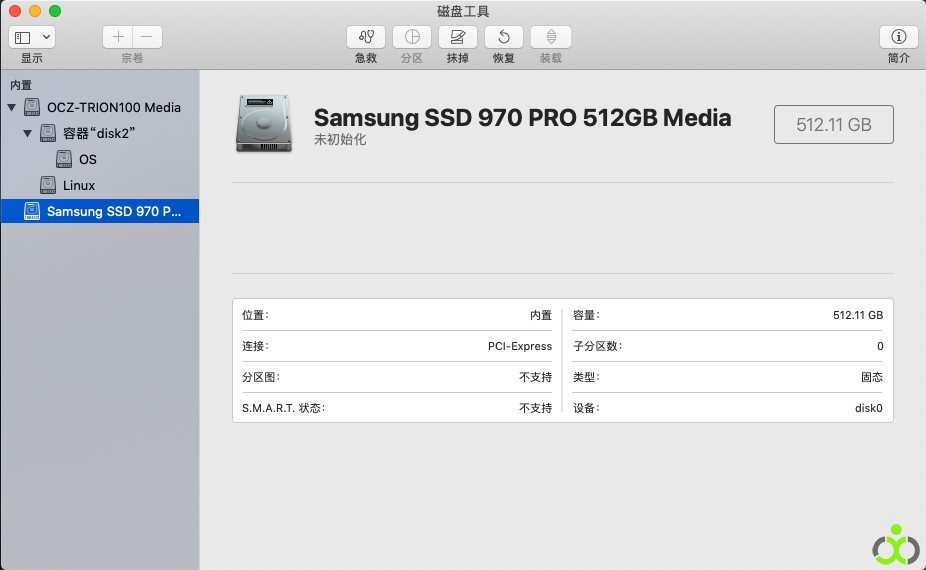Collapse the OCZ-TRION100 Media disk tree
Image resolution: width=926 pixels, height=570 pixels.
(x=11, y=108)
